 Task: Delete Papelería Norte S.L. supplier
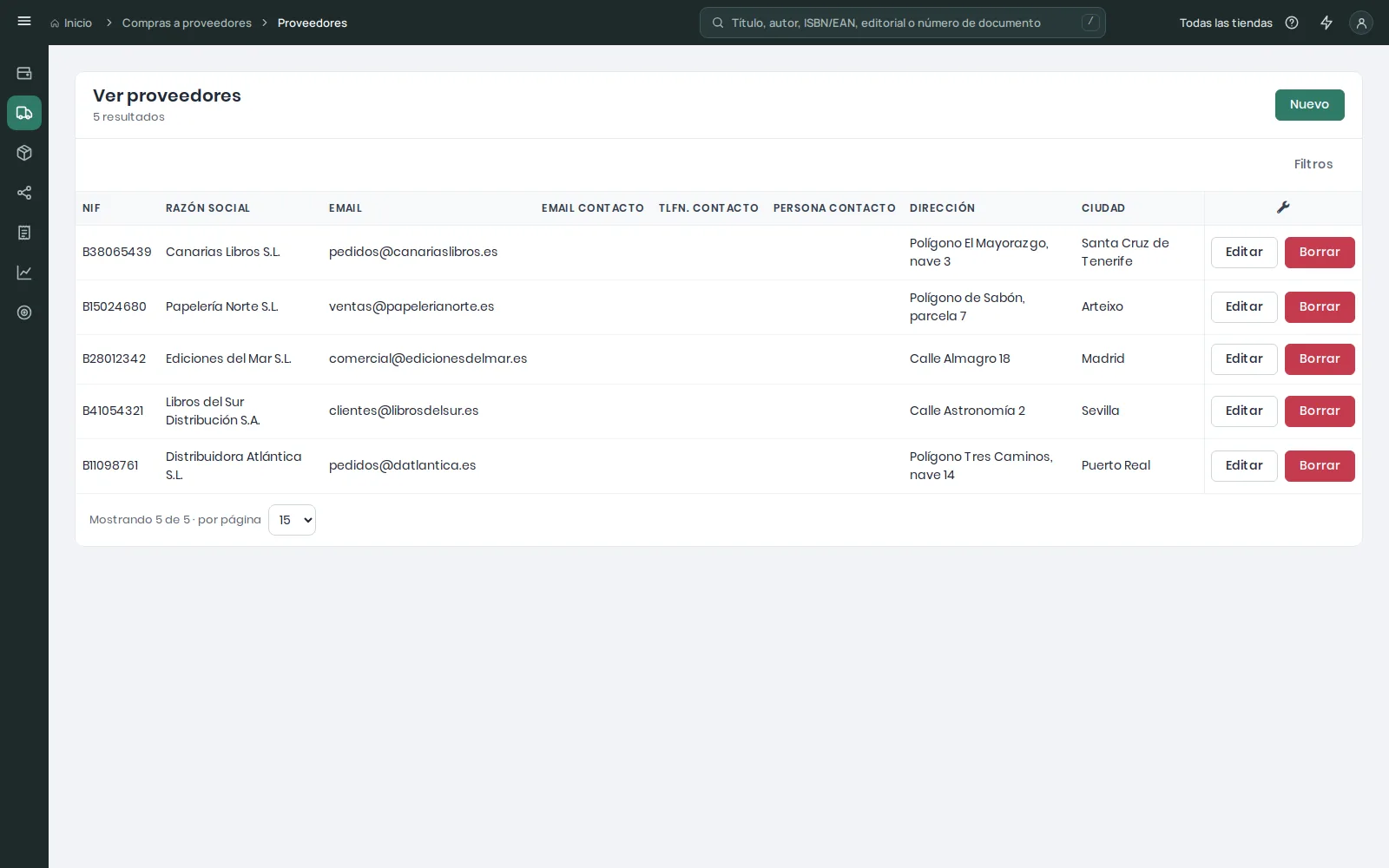(x=1320, y=307)
